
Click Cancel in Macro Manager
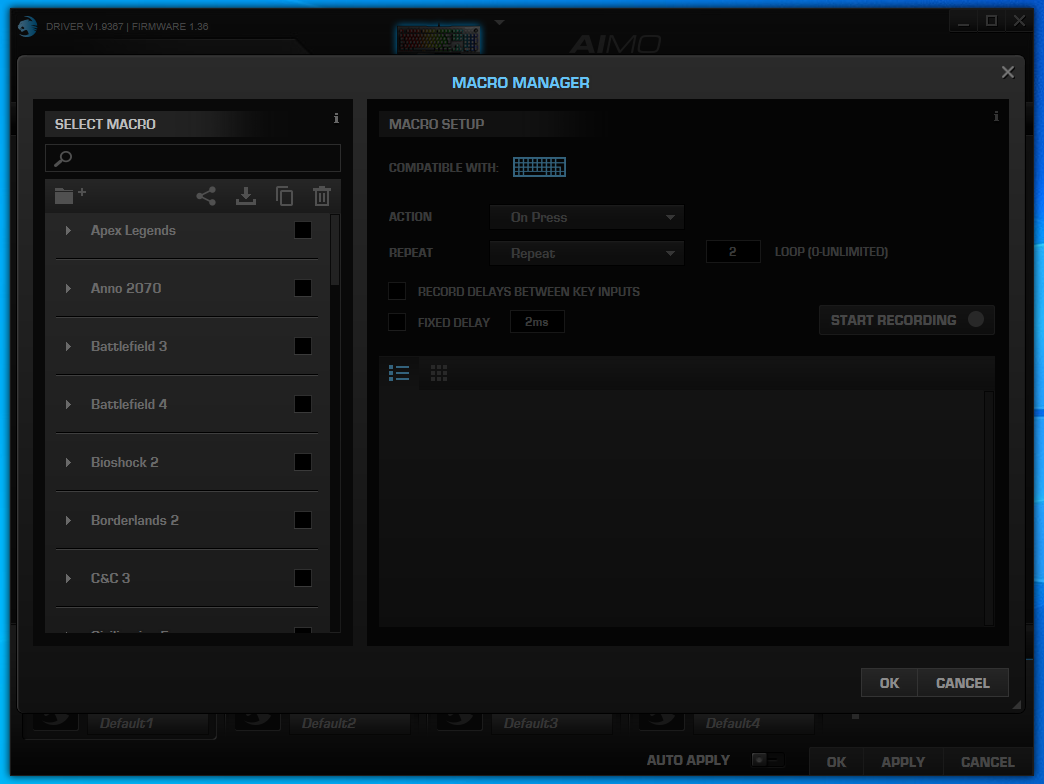(963, 683)
